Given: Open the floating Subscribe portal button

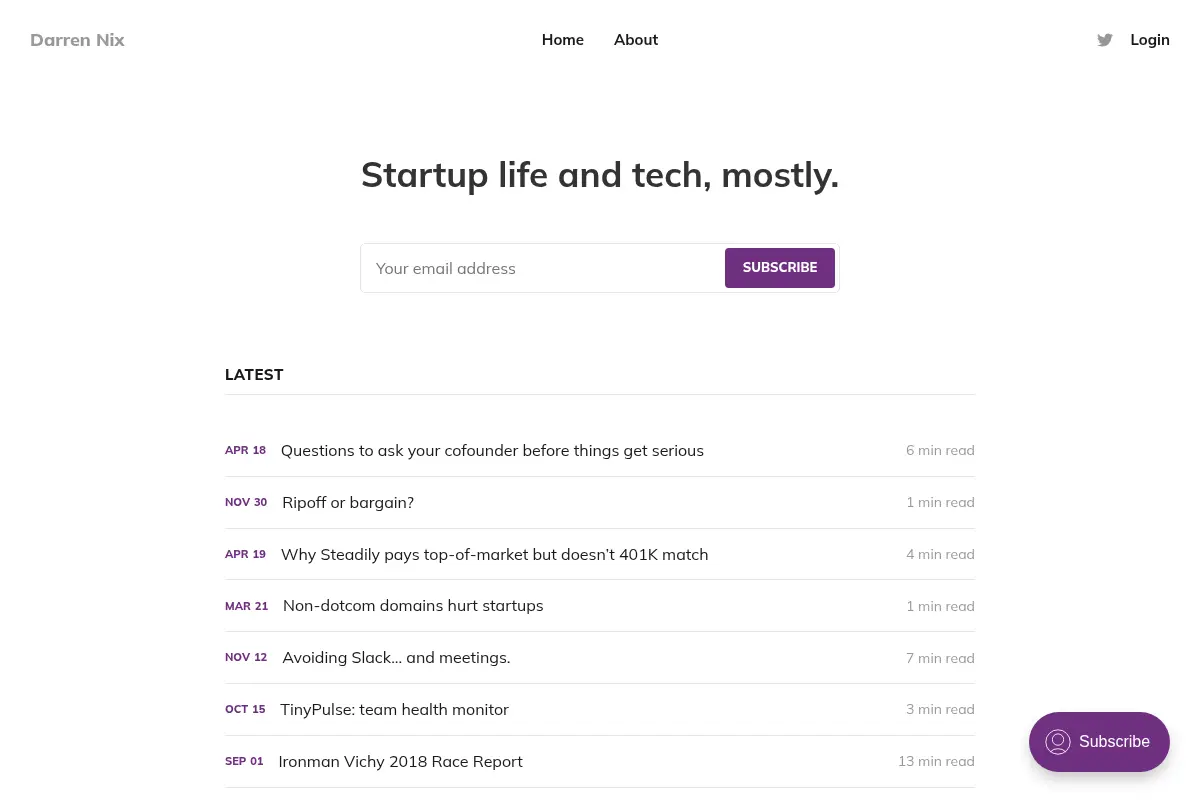Looking at the screenshot, I should [x=1099, y=742].
